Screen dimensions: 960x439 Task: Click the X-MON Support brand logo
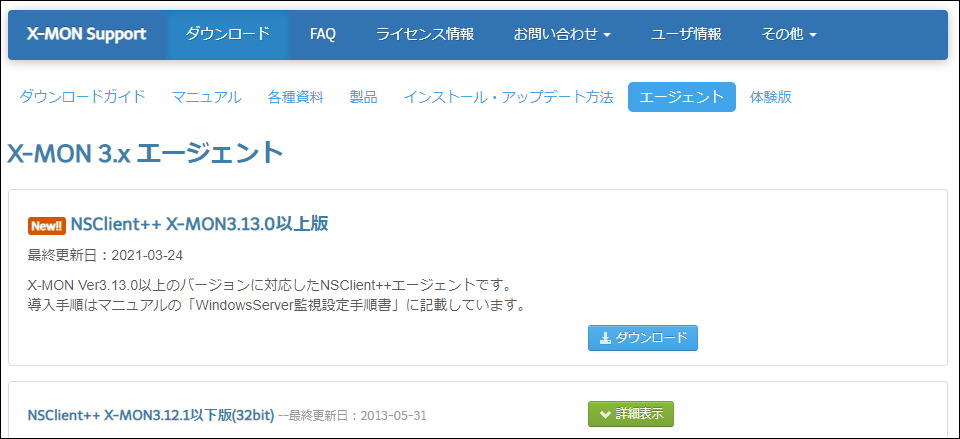(x=86, y=34)
